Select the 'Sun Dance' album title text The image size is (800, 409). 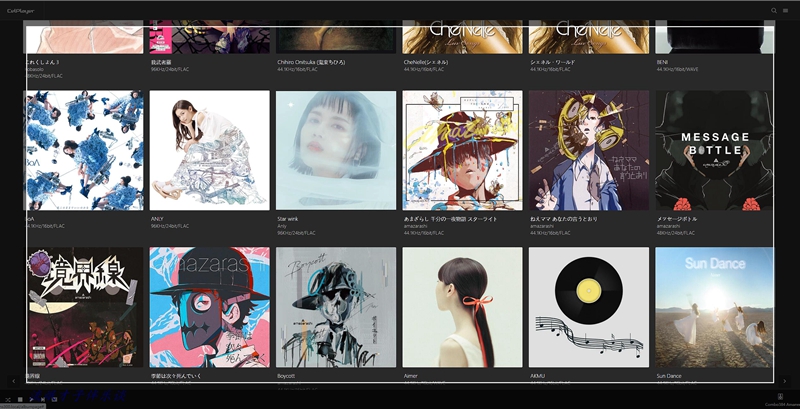pos(669,376)
